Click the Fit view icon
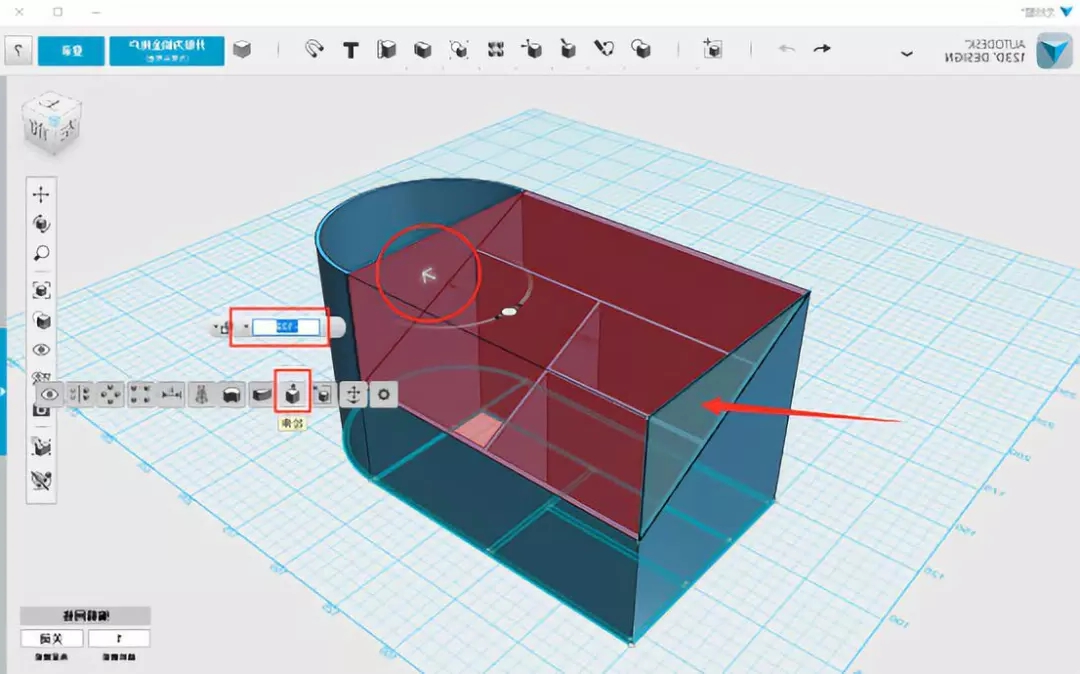Image resolution: width=1080 pixels, height=674 pixels. 41,290
